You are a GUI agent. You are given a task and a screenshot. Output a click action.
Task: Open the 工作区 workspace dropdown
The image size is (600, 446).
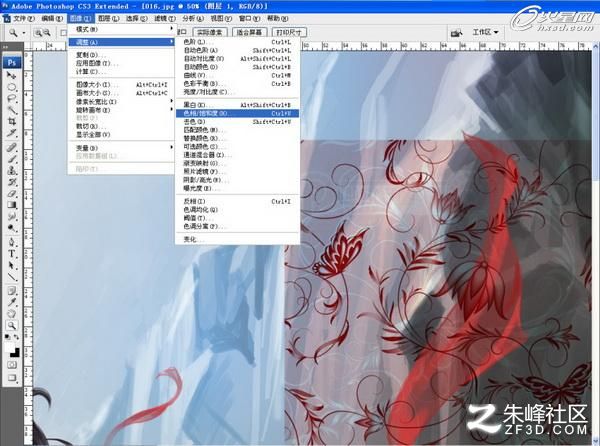coord(485,33)
